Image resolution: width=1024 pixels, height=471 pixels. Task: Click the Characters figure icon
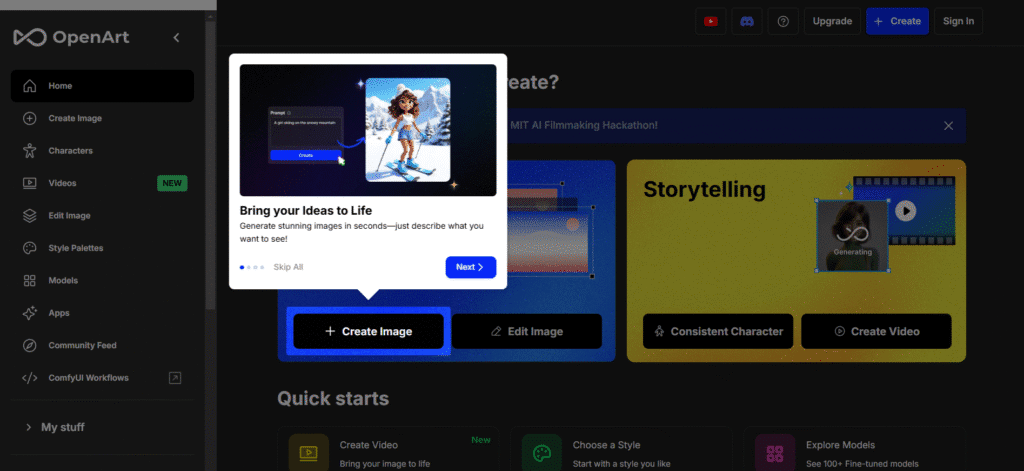29,151
